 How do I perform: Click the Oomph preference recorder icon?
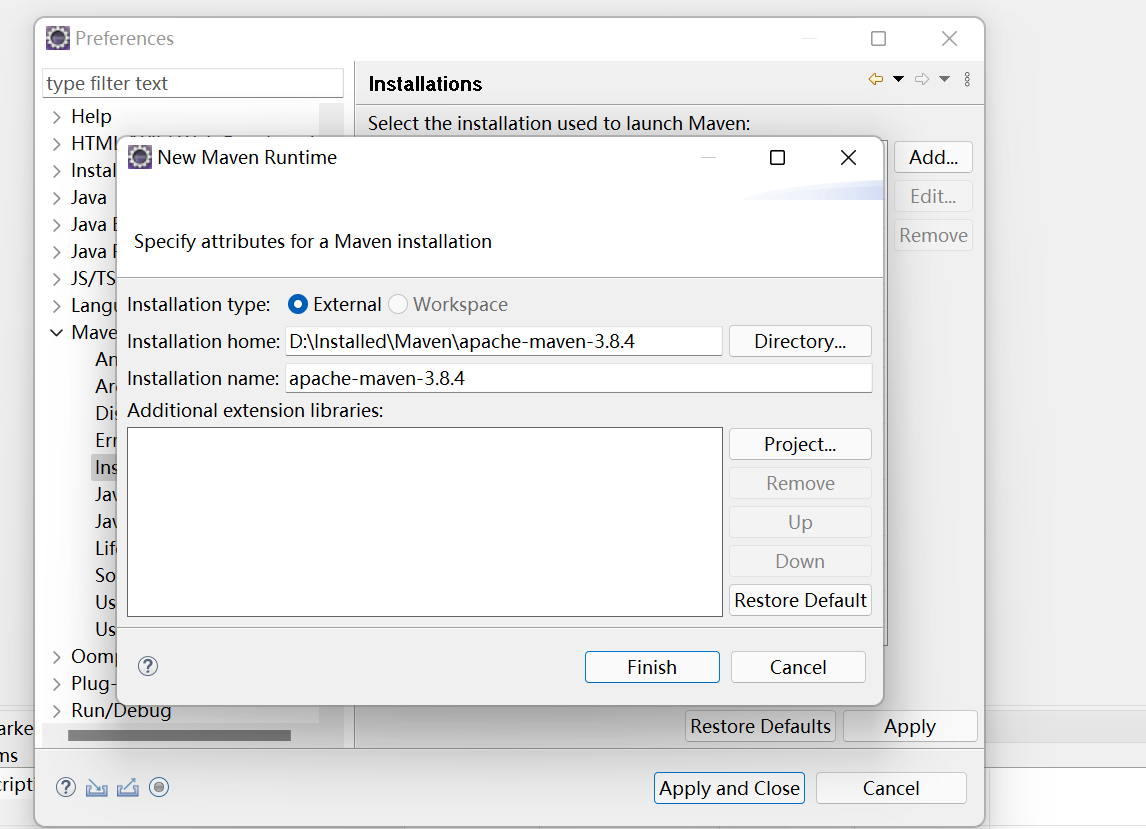point(158,787)
